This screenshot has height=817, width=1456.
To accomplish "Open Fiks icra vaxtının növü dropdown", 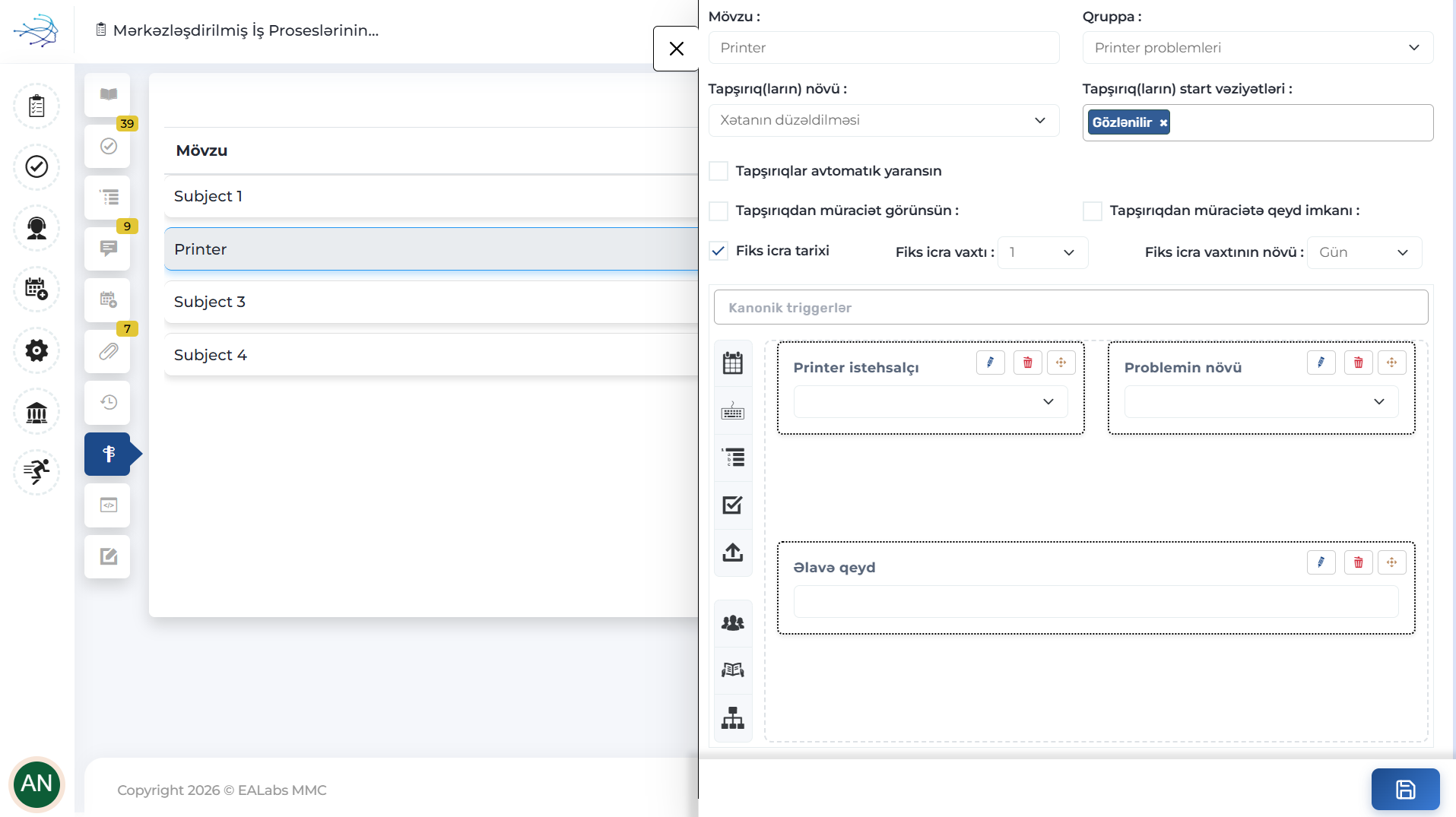I will coord(1364,252).
